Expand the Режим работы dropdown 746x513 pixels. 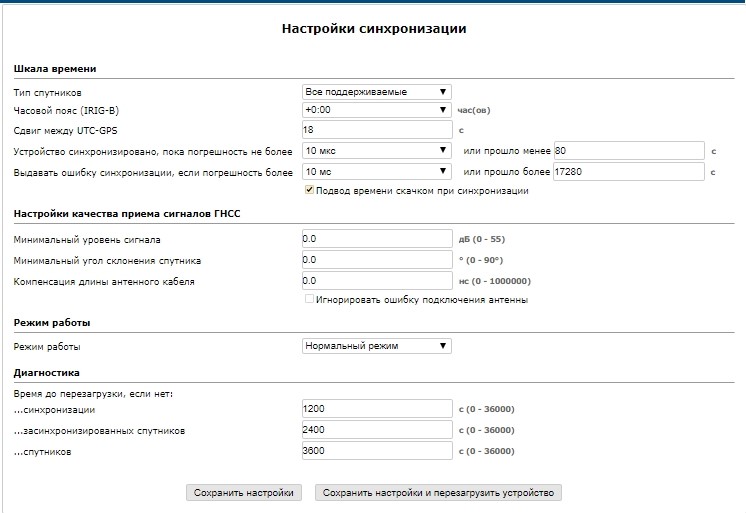pos(376,346)
